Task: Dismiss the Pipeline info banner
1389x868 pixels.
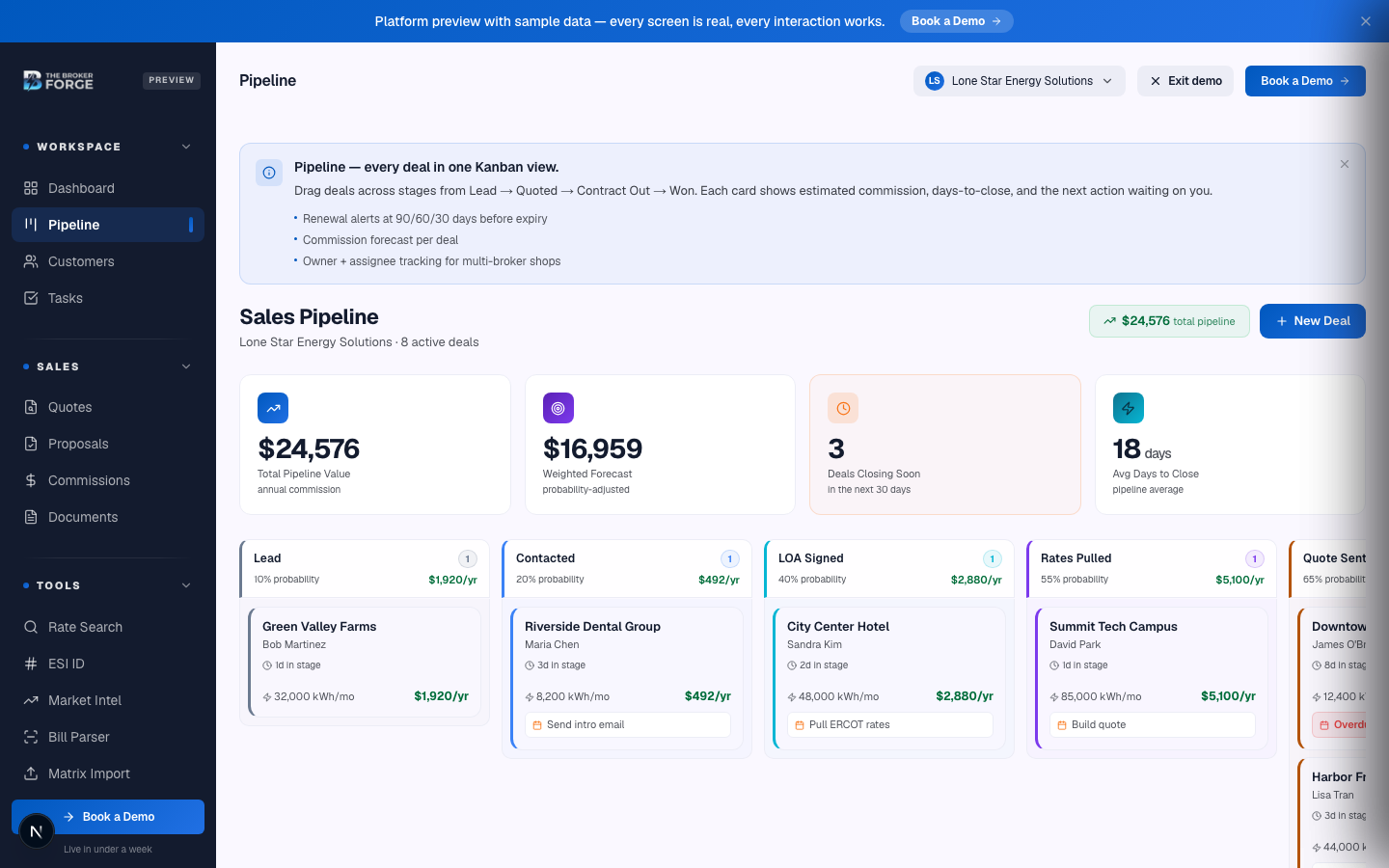Action: click(1345, 164)
